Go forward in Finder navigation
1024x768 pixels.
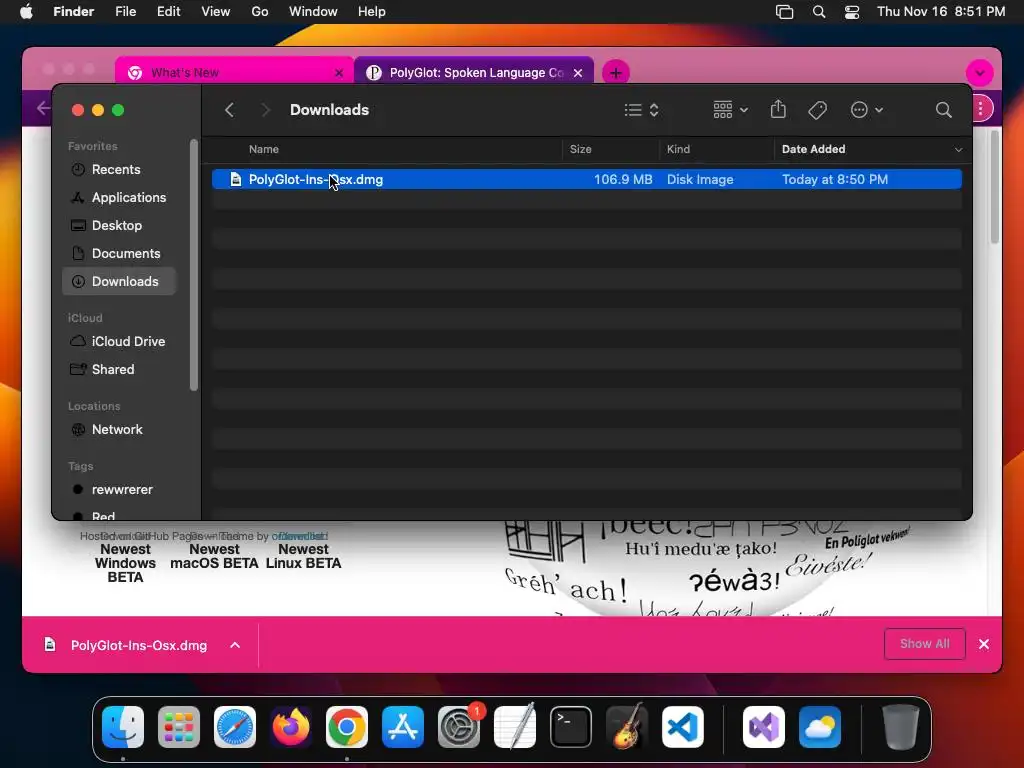click(264, 110)
